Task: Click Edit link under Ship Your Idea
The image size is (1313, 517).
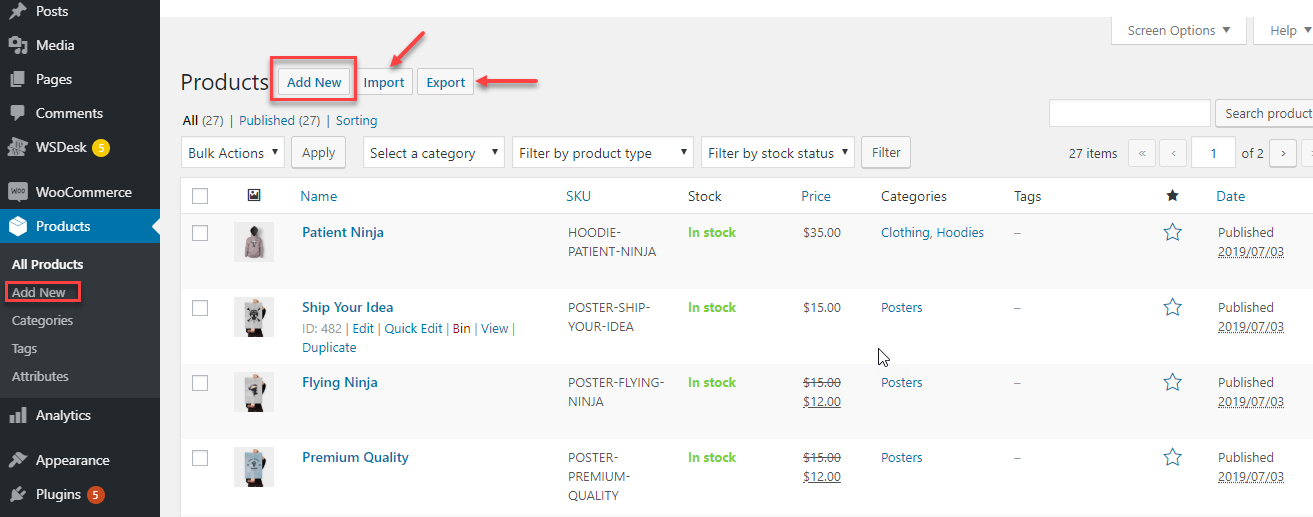Action: click(363, 328)
